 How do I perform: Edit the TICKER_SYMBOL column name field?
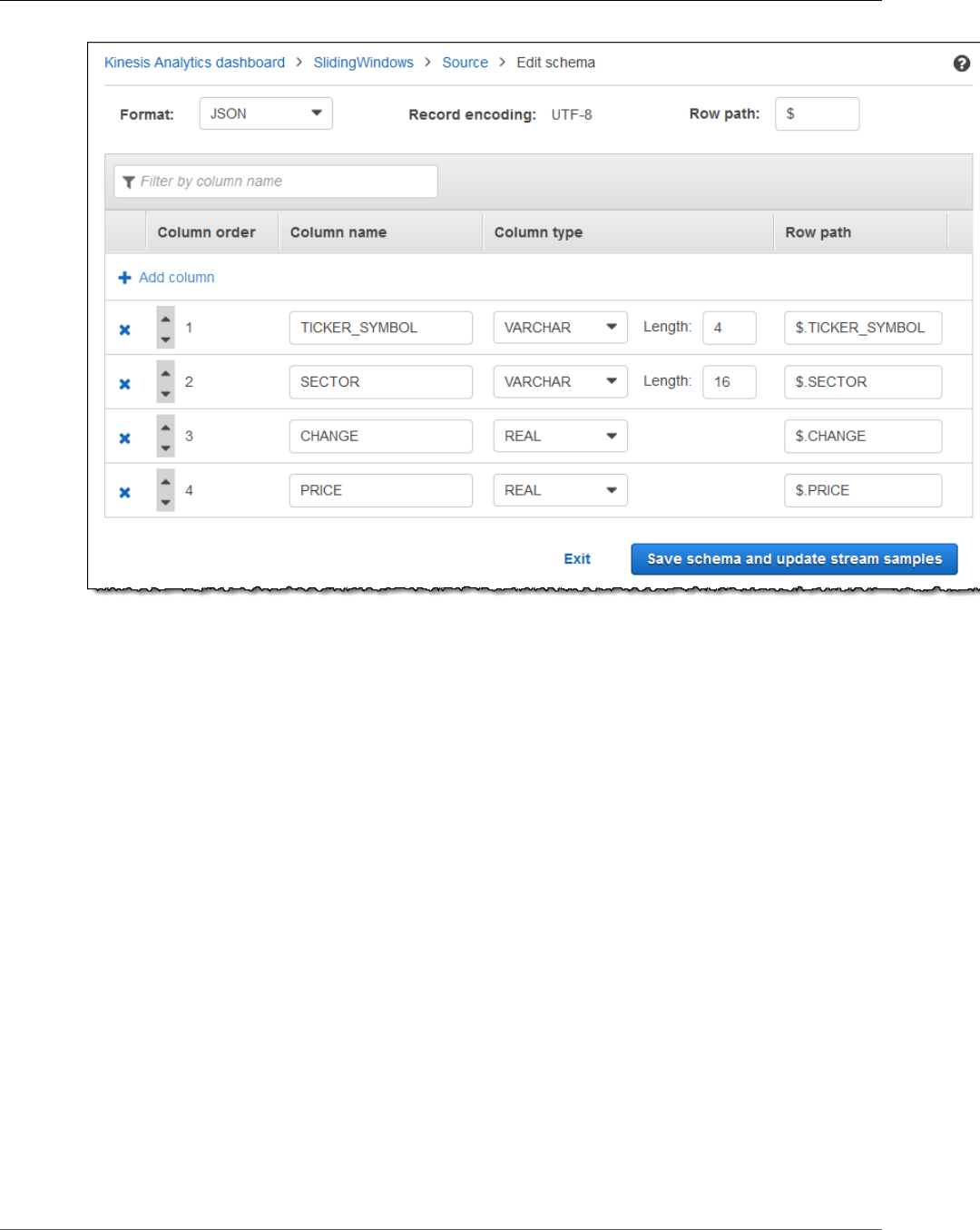click(x=380, y=328)
